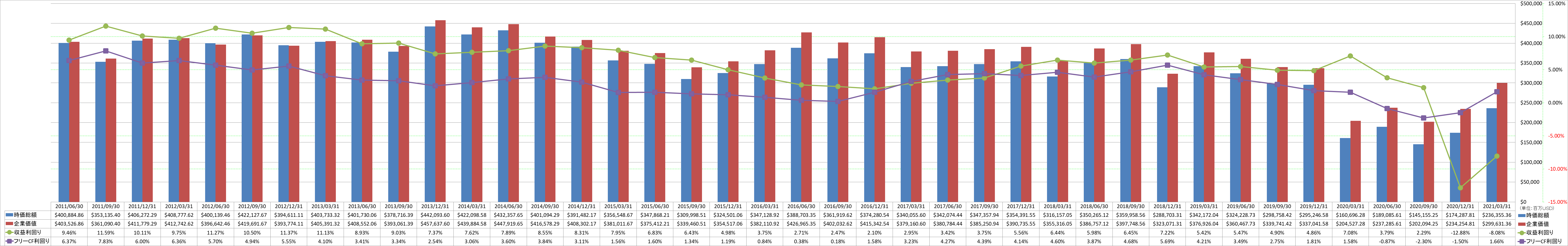The height and width of the screenshot is (246, 1568).
Task: Click the 5.69% free CF yield cell
Action: pos(1167,241)
